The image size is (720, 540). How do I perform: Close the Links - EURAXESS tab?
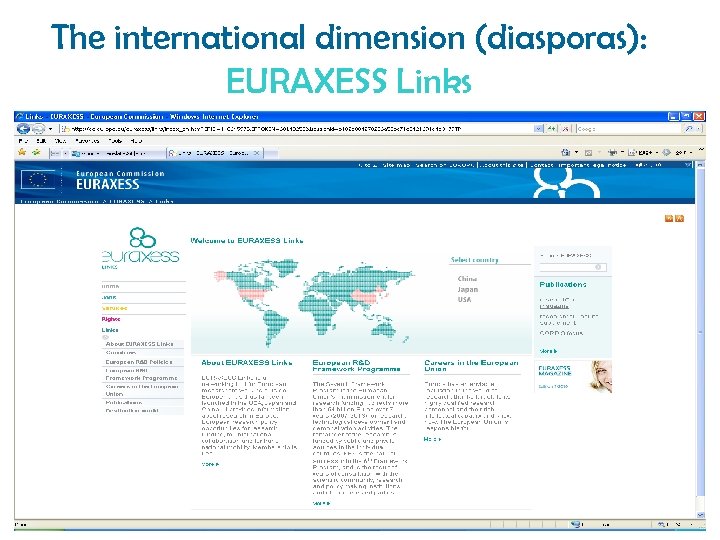(257, 153)
